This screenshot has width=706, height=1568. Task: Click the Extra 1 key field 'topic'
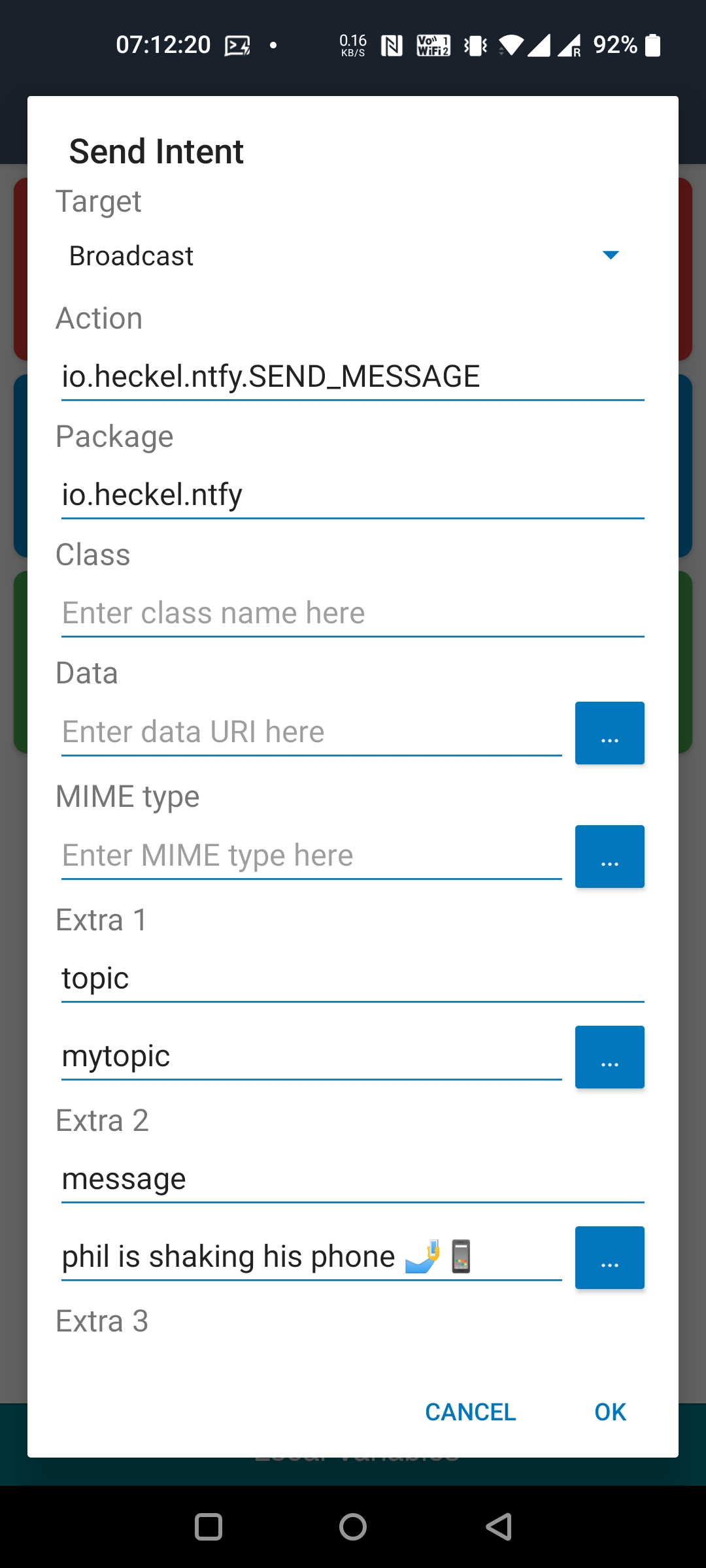[353, 978]
